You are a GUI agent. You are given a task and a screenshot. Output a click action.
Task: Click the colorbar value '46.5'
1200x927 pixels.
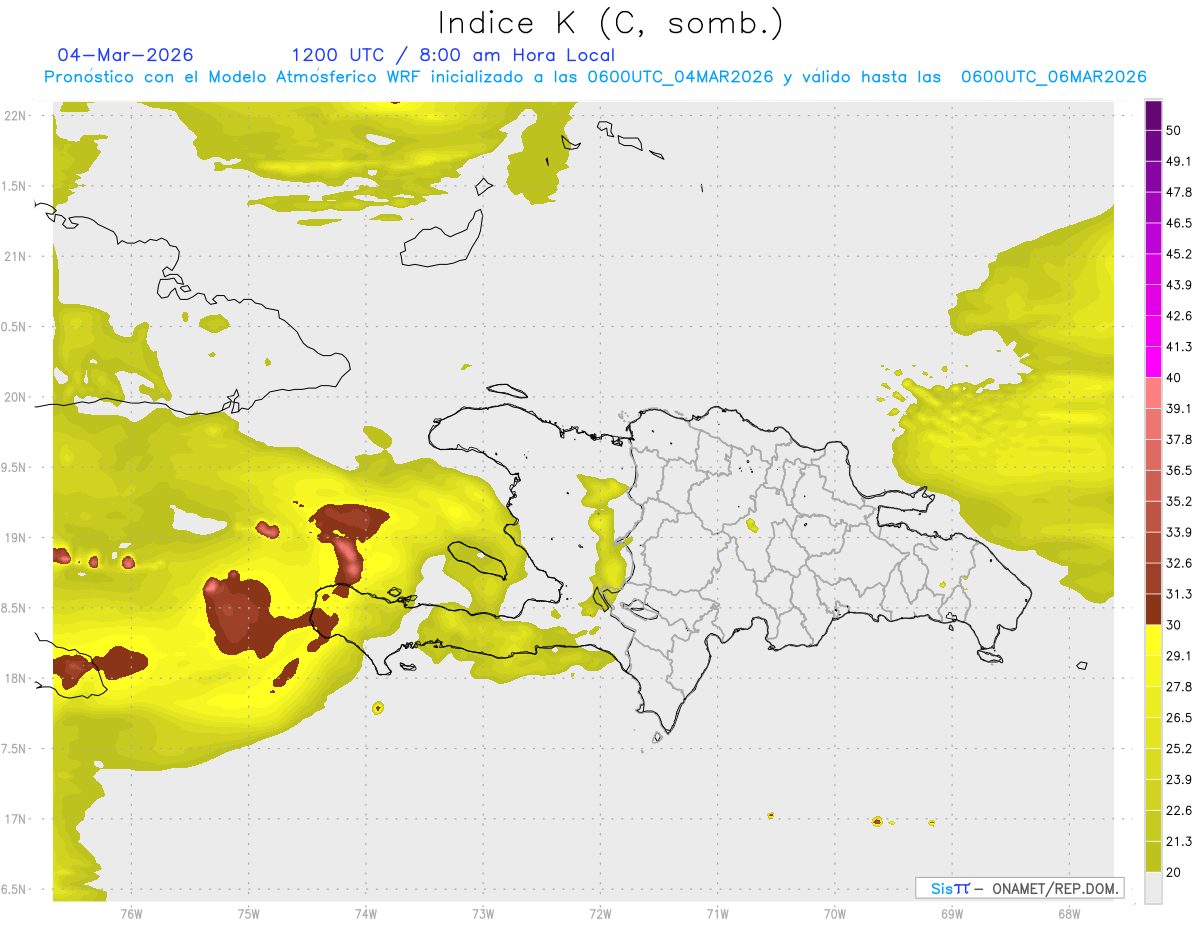point(1178,223)
